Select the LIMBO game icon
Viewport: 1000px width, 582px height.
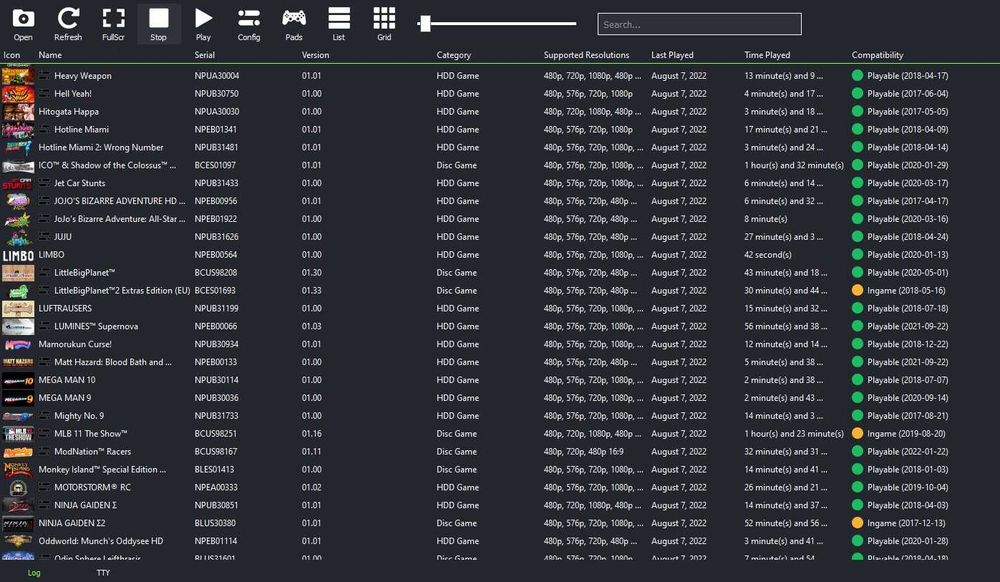(x=18, y=254)
